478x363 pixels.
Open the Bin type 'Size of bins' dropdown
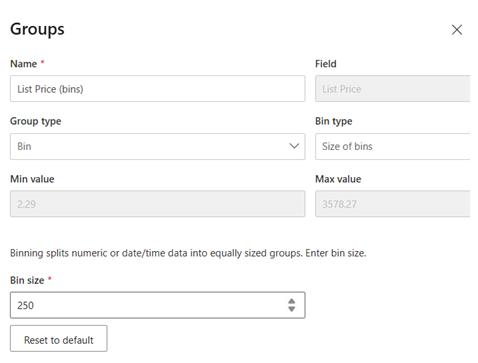tap(393, 146)
